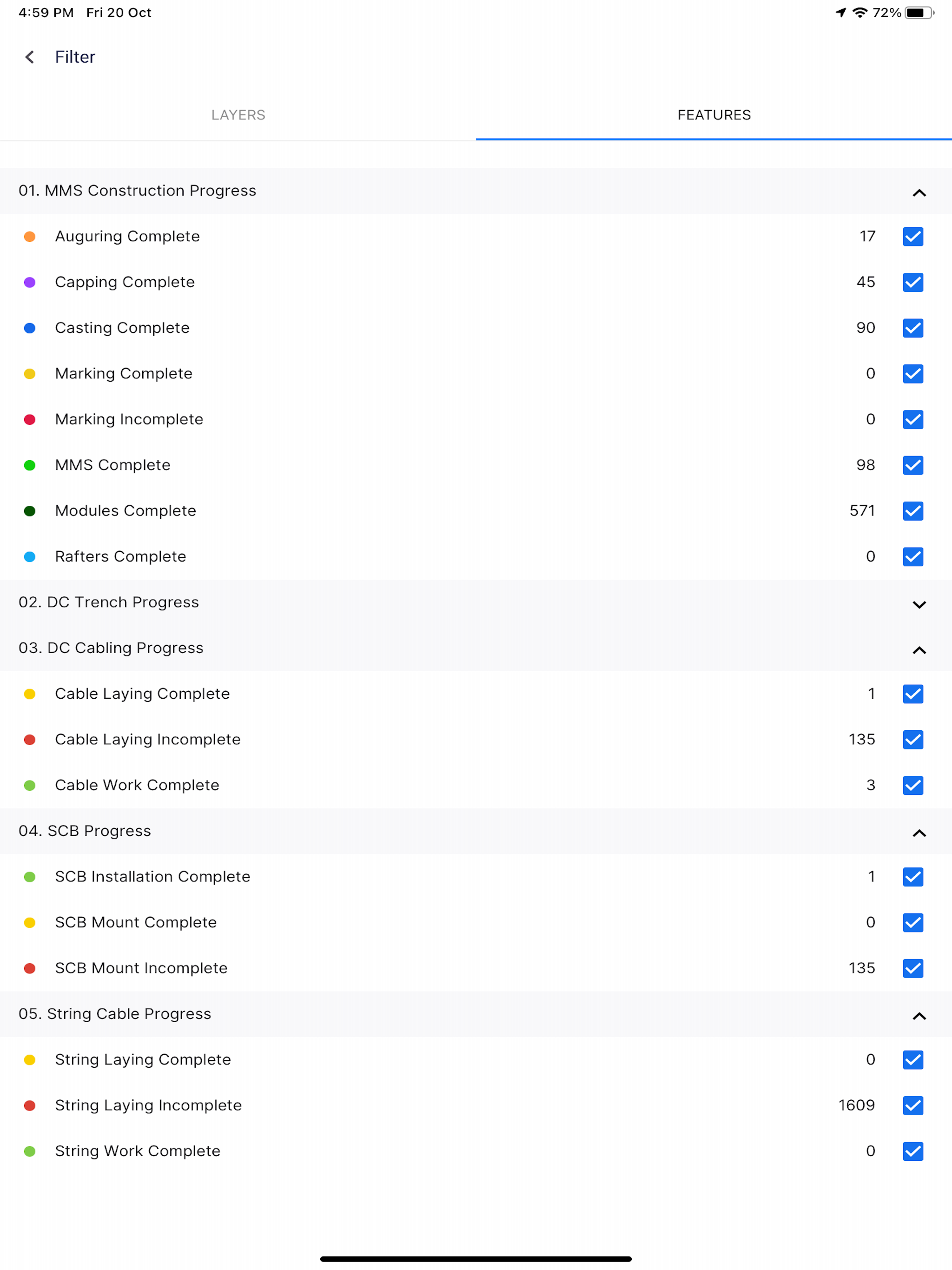Select the FEATURES tab
Image resolution: width=952 pixels, height=1270 pixels.
714,115
